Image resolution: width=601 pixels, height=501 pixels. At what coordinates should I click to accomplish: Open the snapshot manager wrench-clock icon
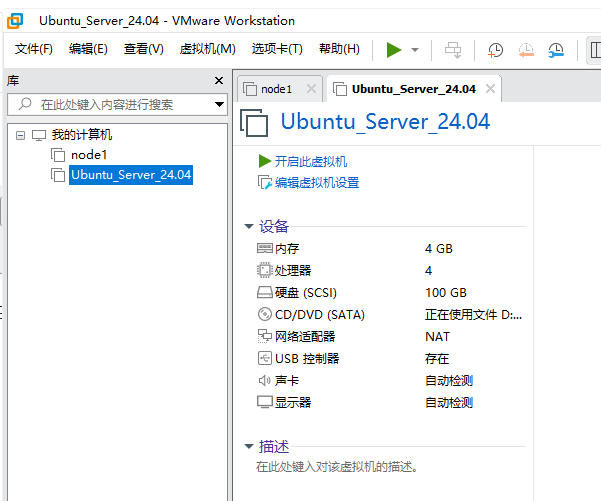point(556,50)
